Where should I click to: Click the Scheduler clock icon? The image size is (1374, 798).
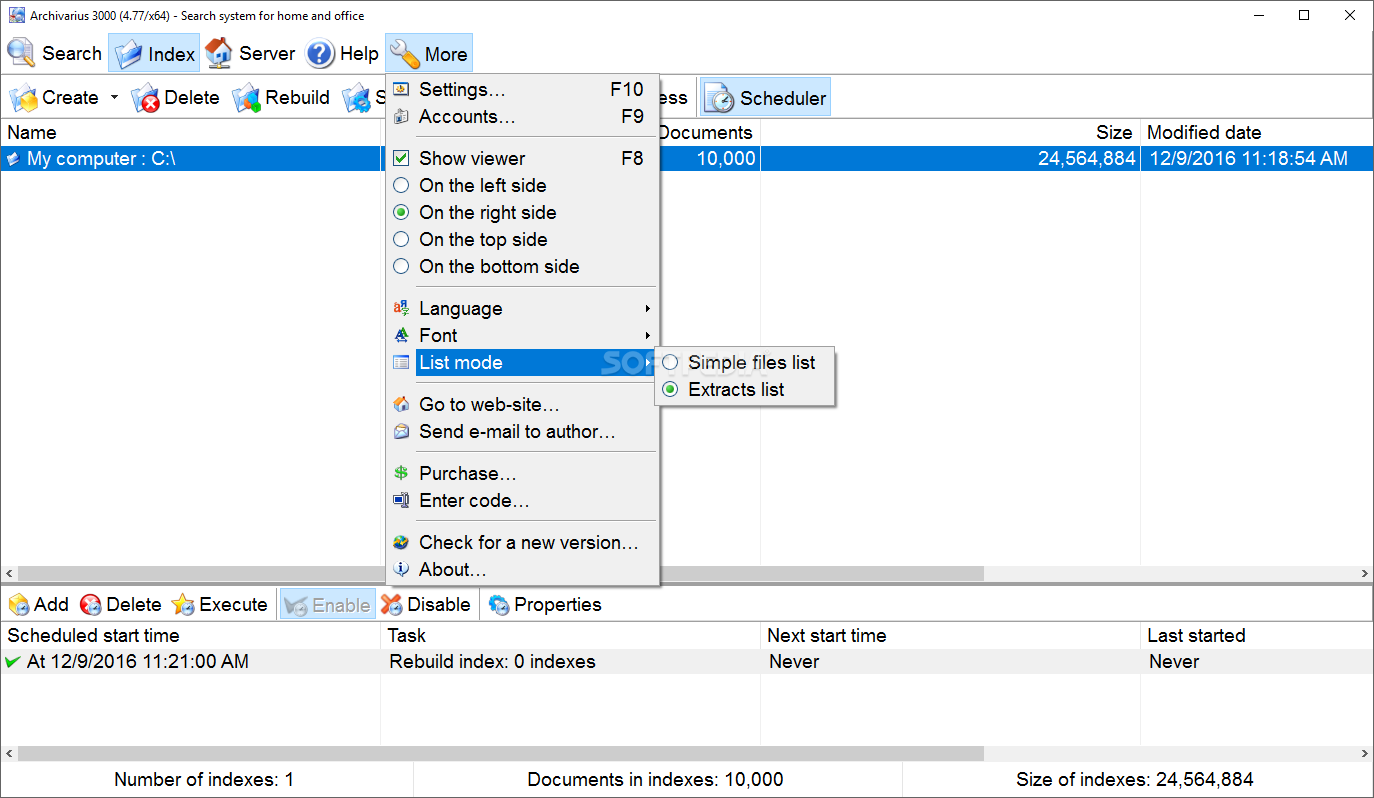pyautogui.click(x=720, y=98)
